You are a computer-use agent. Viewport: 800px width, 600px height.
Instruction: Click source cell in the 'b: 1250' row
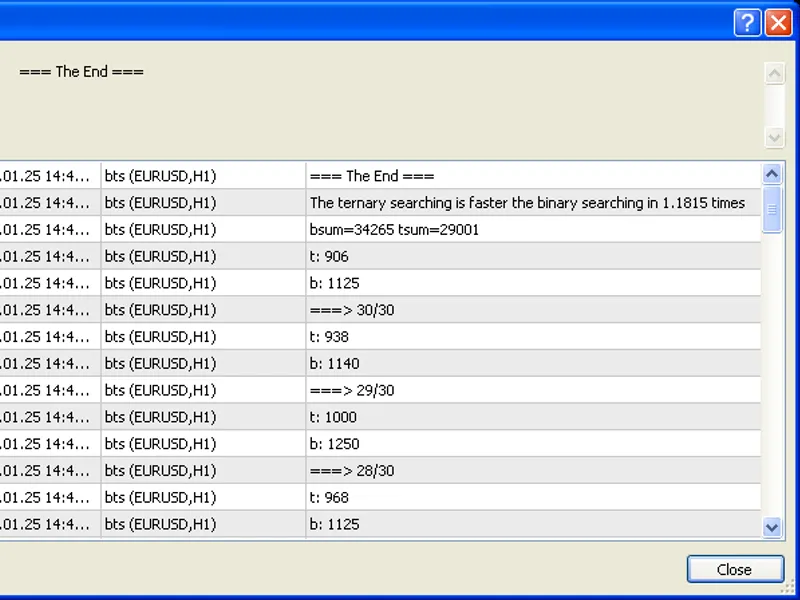(x=203, y=444)
